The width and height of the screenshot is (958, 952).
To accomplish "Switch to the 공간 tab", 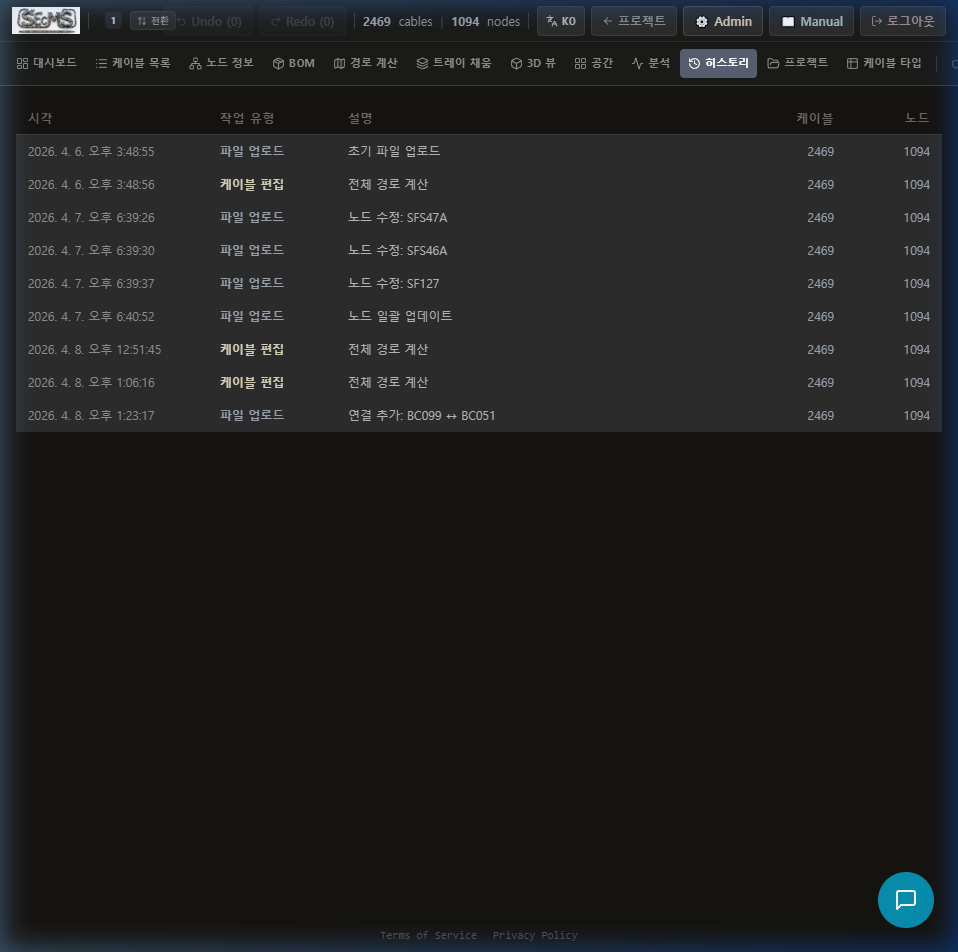I will click(594, 63).
